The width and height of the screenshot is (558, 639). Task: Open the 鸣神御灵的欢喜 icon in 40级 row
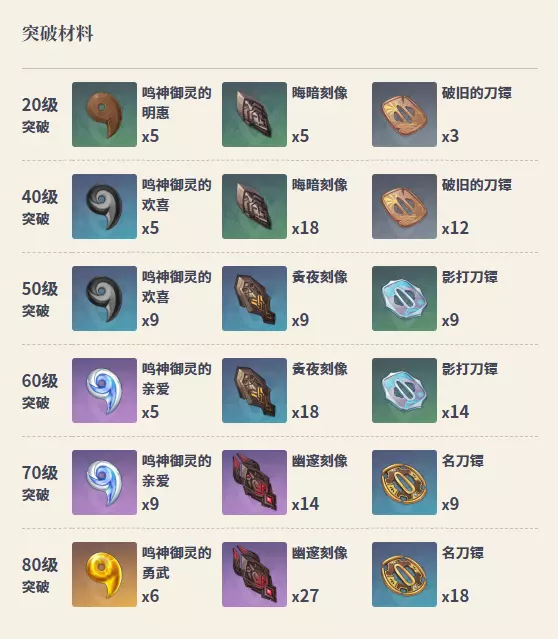104,207
